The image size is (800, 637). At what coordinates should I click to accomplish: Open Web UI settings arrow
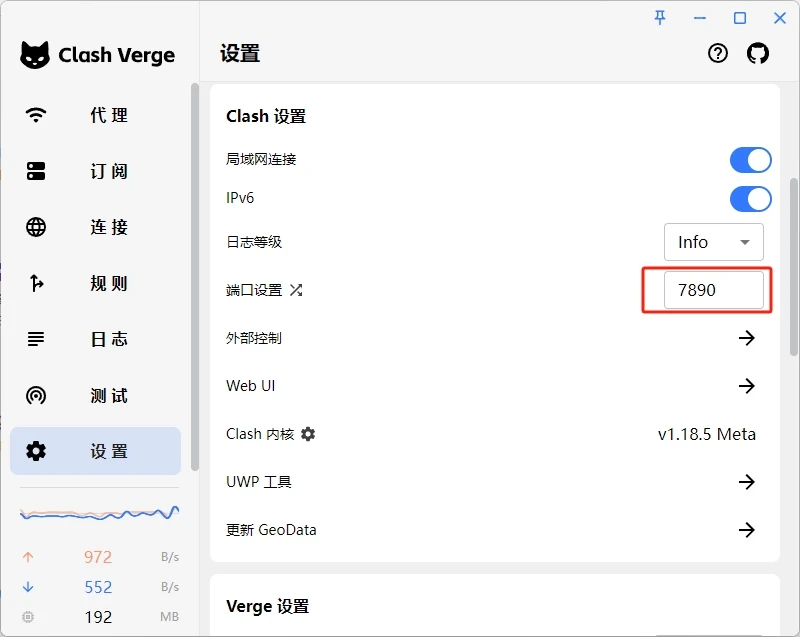coord(746,386)
